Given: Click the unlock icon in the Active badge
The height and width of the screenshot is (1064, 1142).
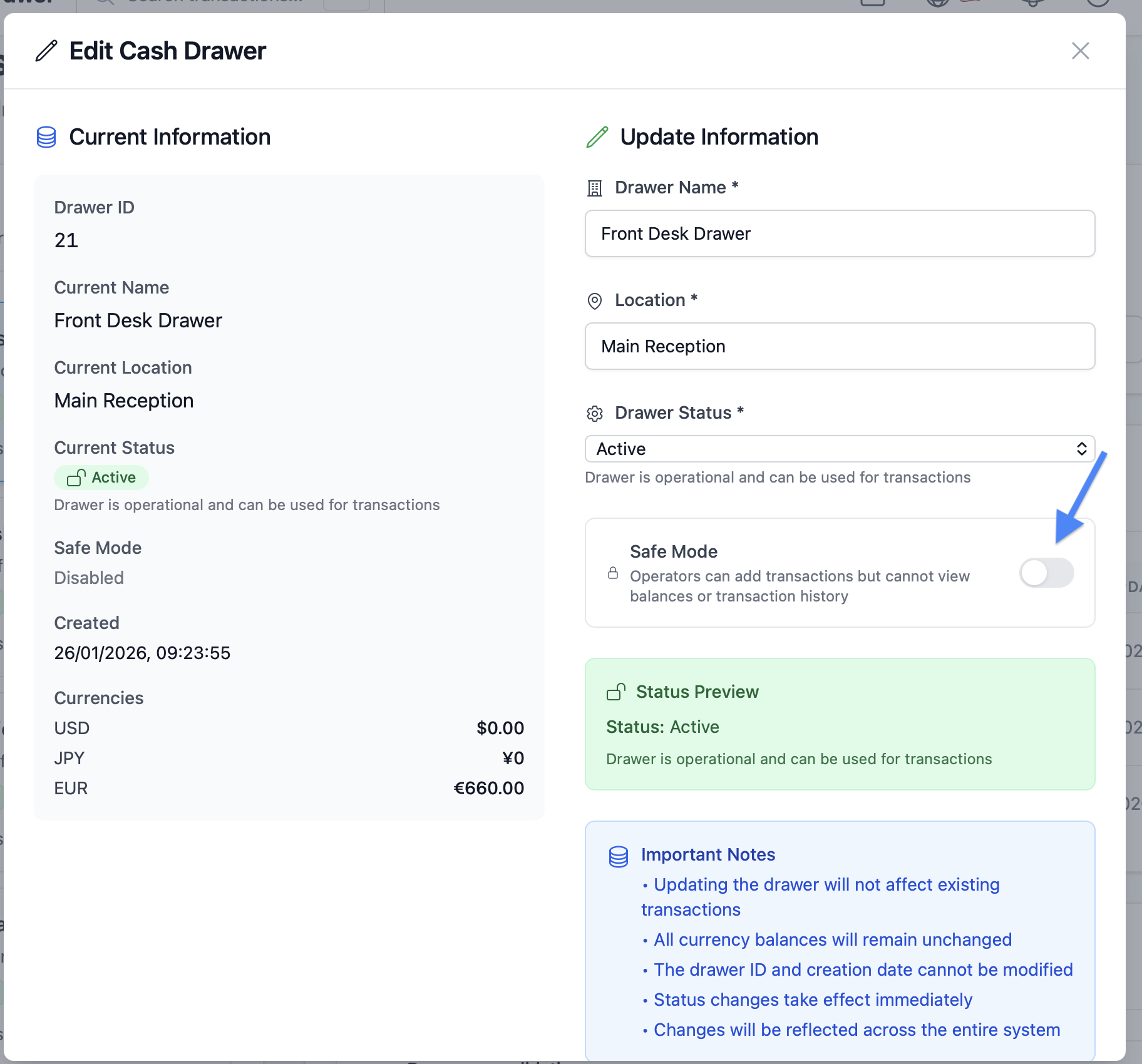Looking at the screenshot, I should tap(76, 478).
